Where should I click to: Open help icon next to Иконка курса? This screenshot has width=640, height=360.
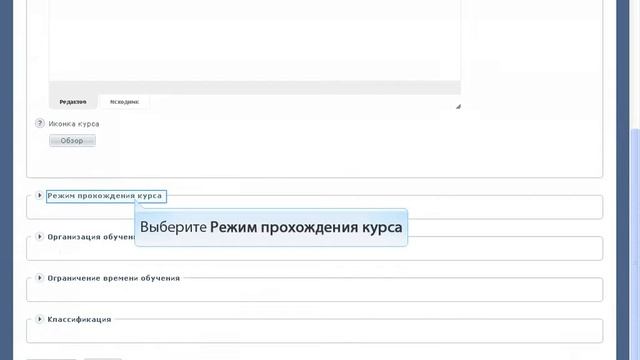click(x=40, y=123)
